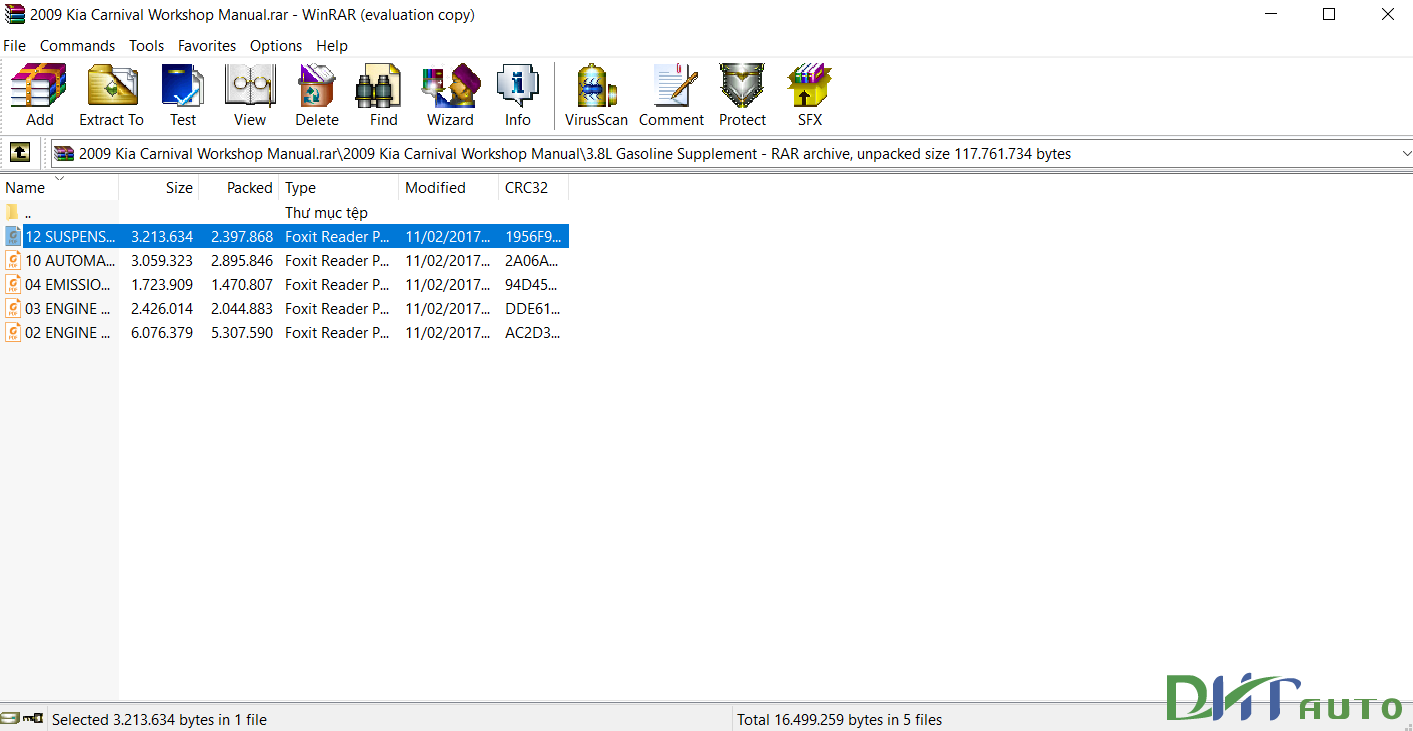Click packed value 1.470.807
The height and width of the screenshot is (731, 1413).
[242, 285]
